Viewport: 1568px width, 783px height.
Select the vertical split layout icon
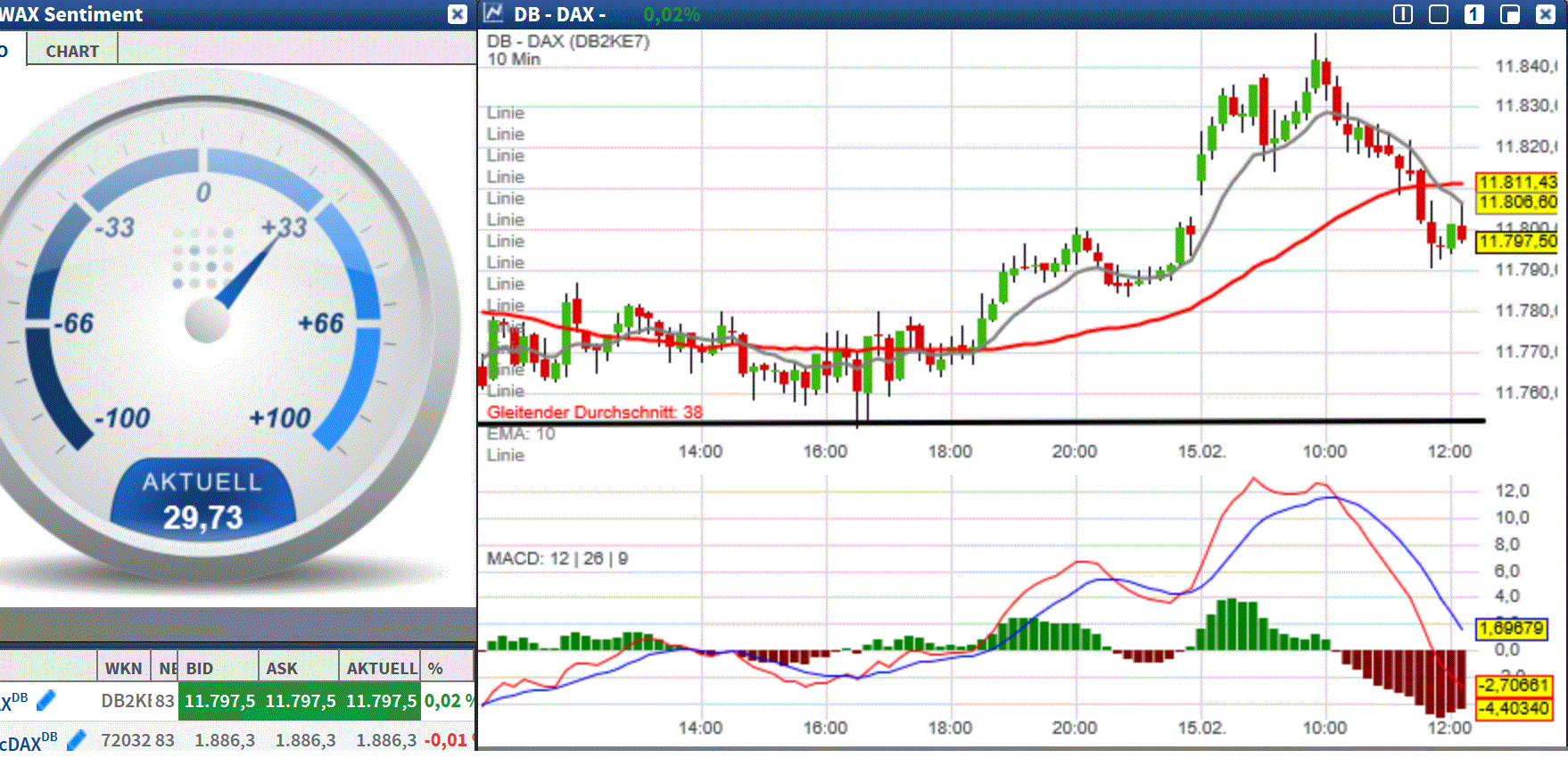point(1403,14)
